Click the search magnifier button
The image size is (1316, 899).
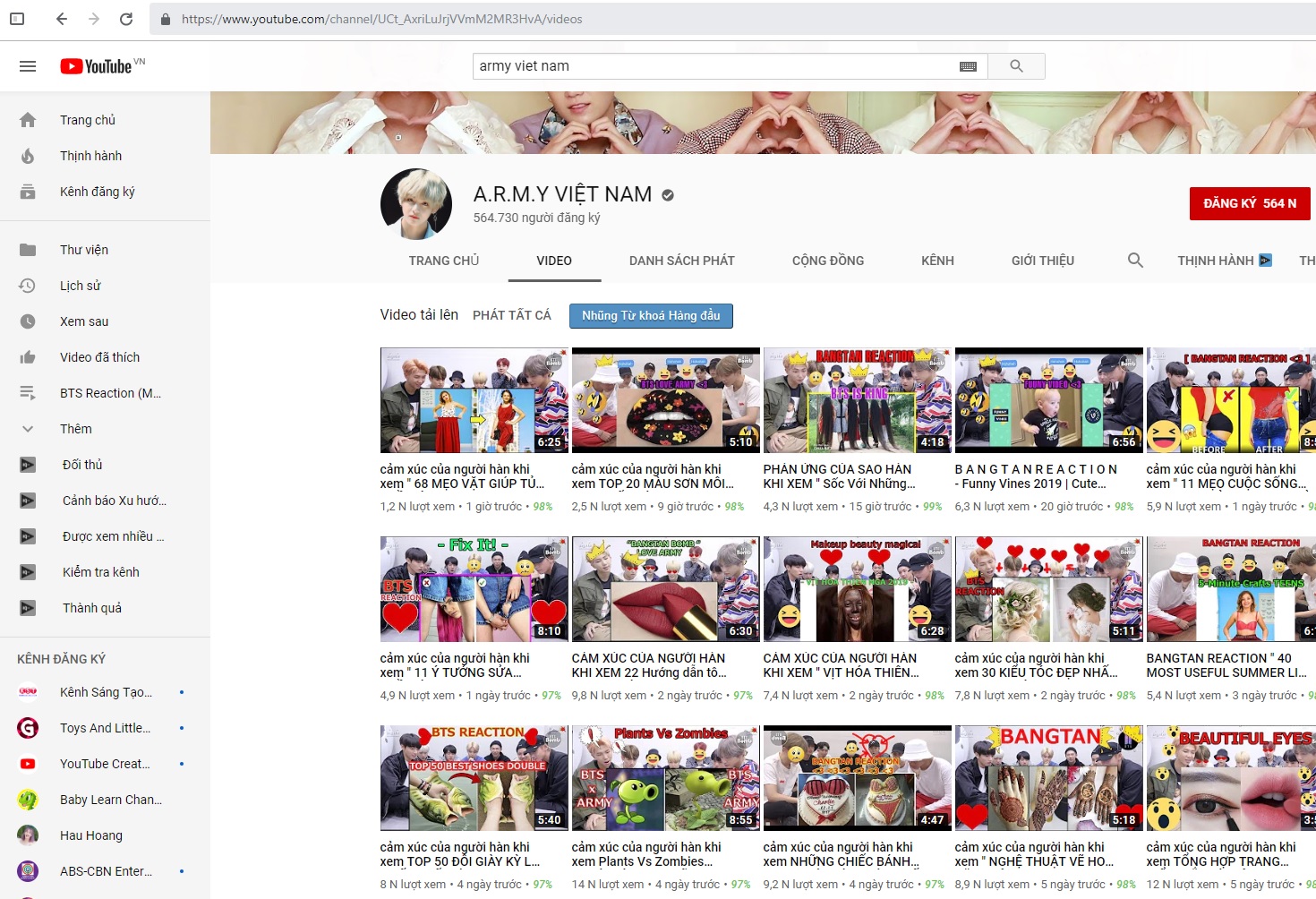[1016, 66]
